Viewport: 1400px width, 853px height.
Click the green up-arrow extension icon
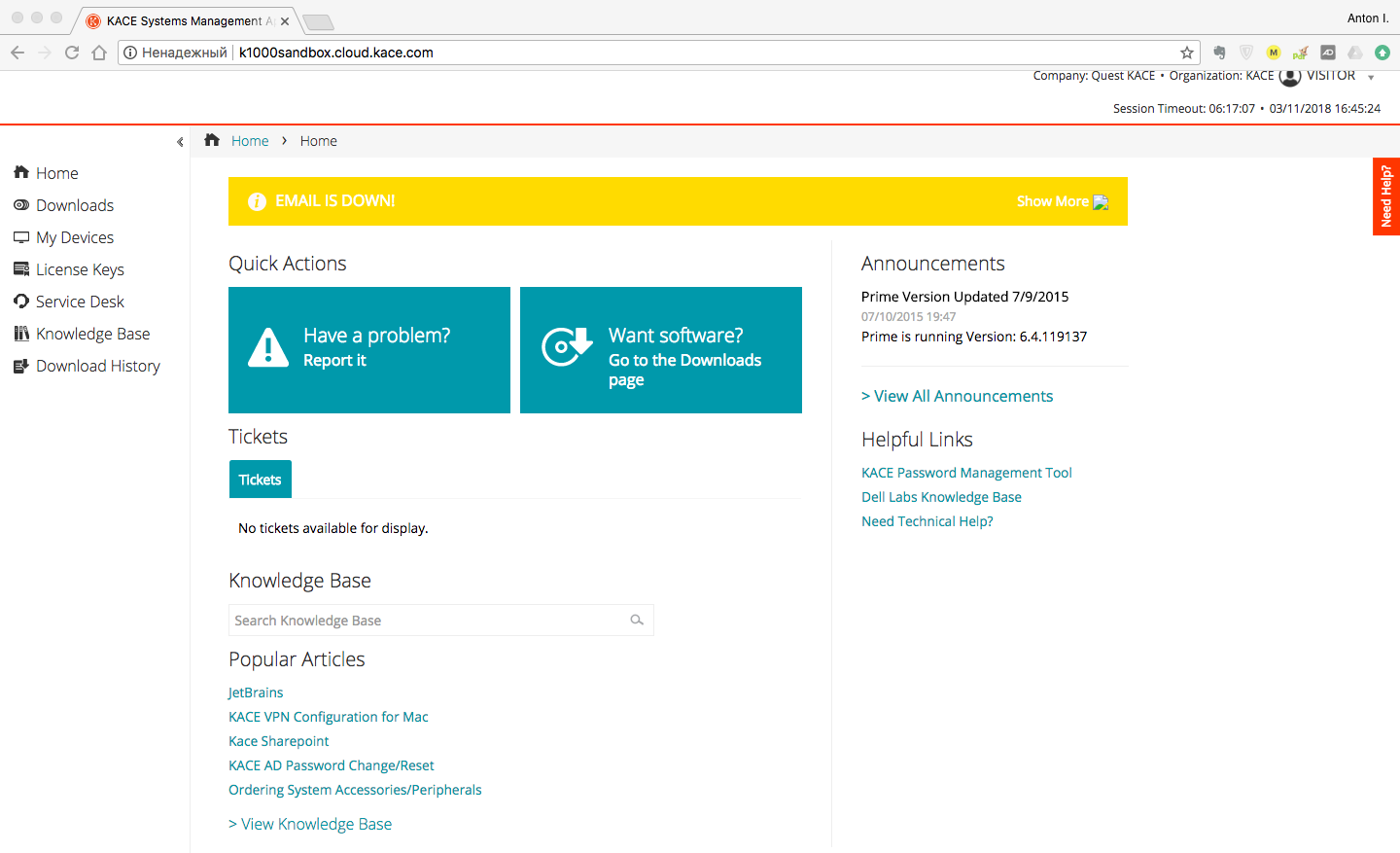1382,53
